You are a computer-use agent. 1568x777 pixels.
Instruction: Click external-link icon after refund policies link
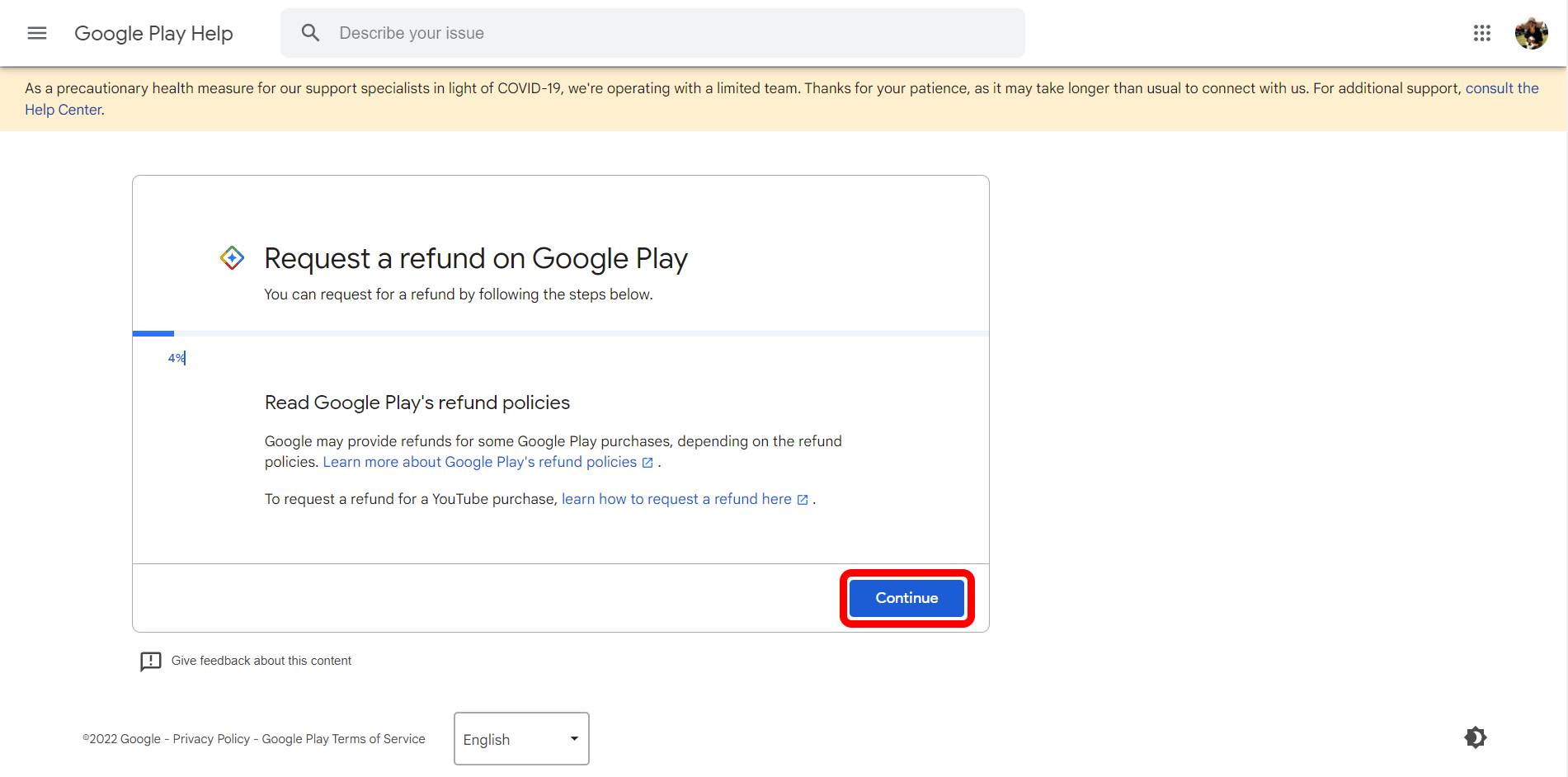coord(647,463)
